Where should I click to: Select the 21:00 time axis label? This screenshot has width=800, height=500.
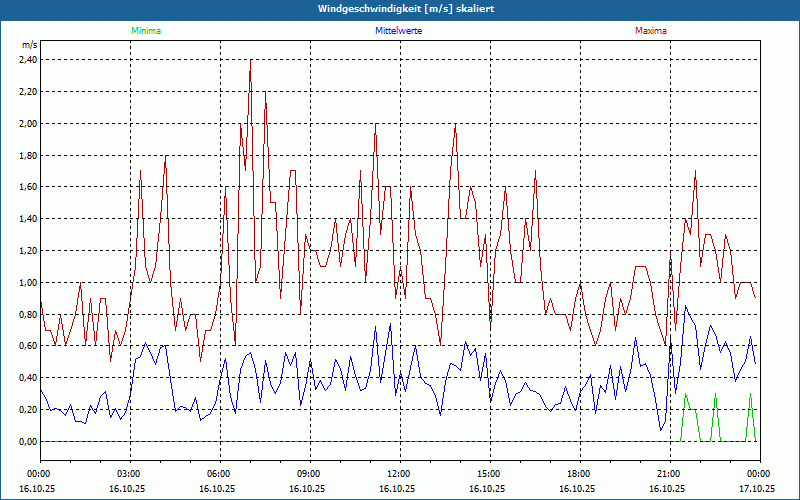coord(669,473)
